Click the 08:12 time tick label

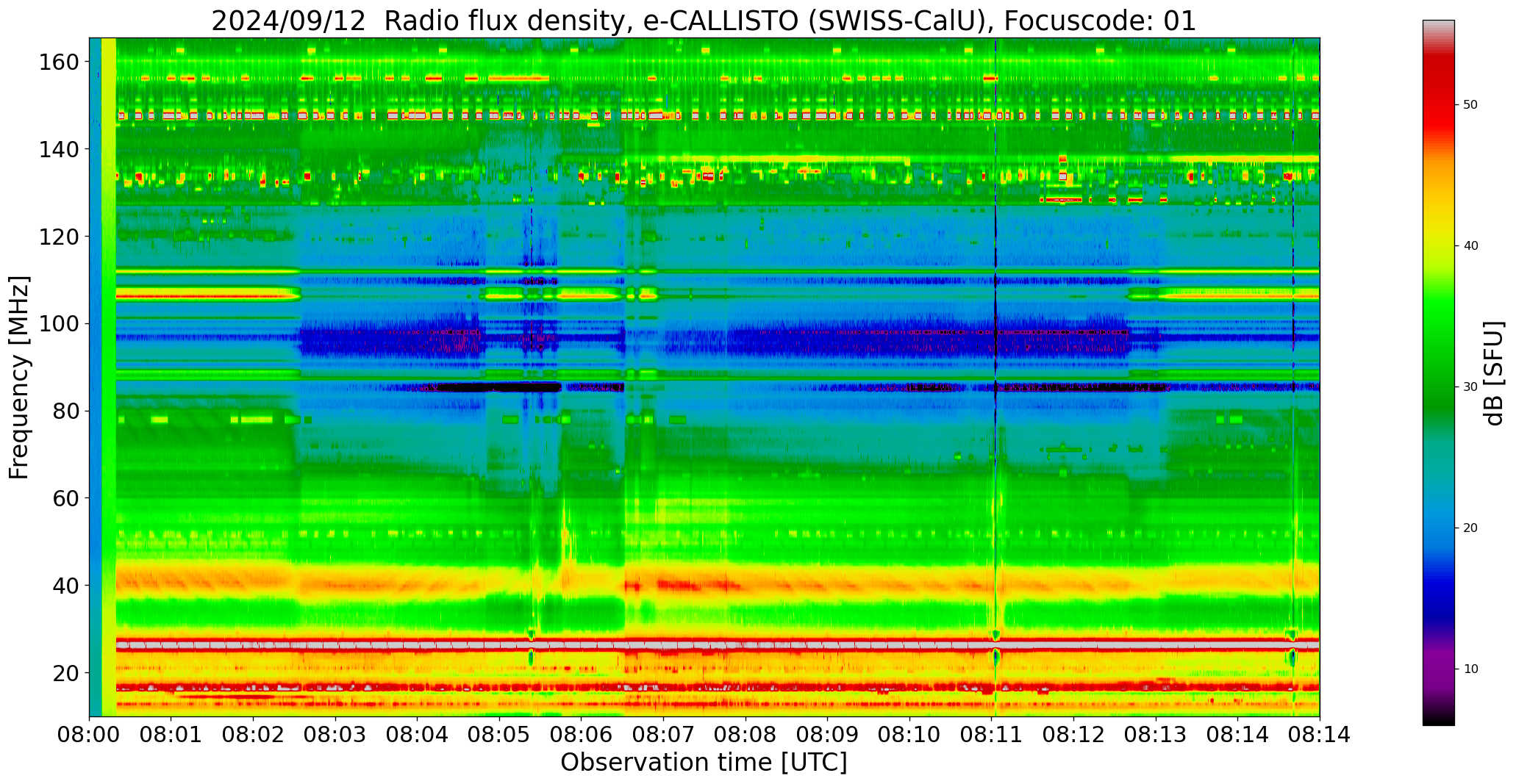1073,735
